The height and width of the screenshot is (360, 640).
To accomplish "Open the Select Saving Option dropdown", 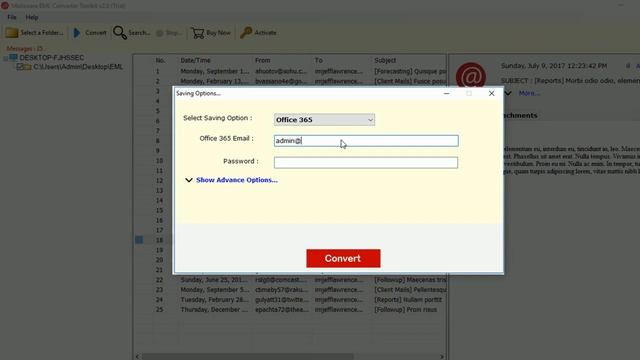I will (x=324, y=120).
